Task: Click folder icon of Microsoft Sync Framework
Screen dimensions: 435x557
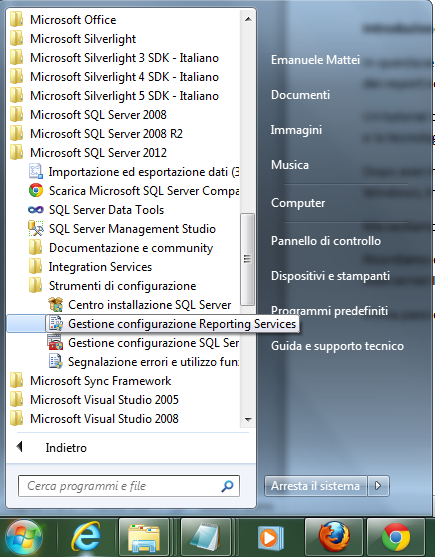Action: [16, 380]
